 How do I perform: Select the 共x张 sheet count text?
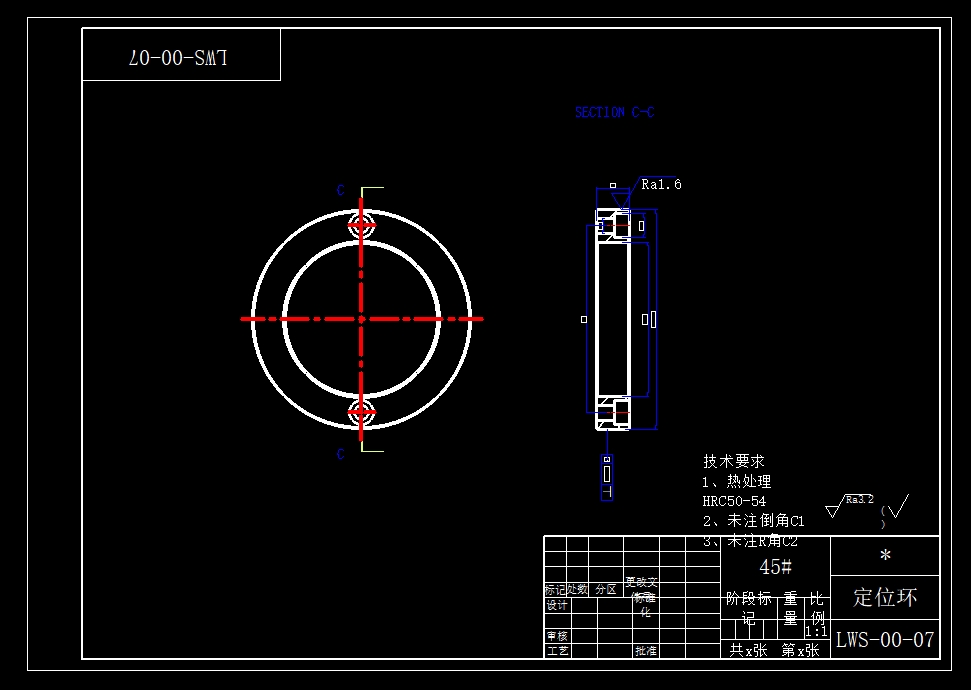[748, 650]
